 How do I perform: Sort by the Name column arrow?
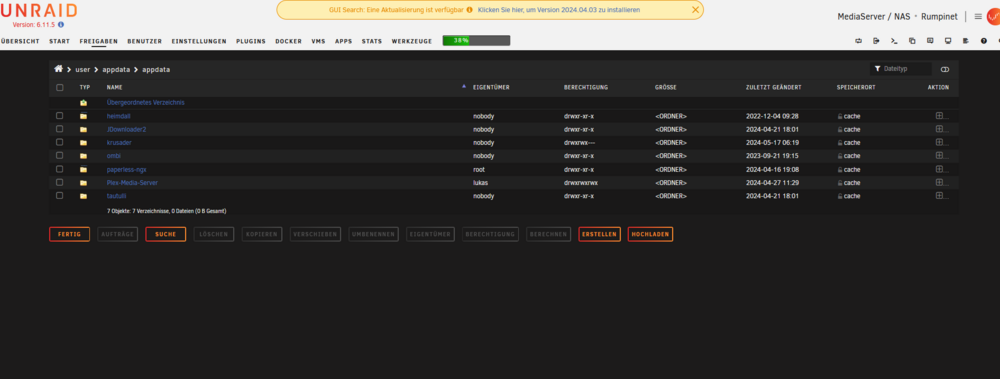[x=464, y=86]
